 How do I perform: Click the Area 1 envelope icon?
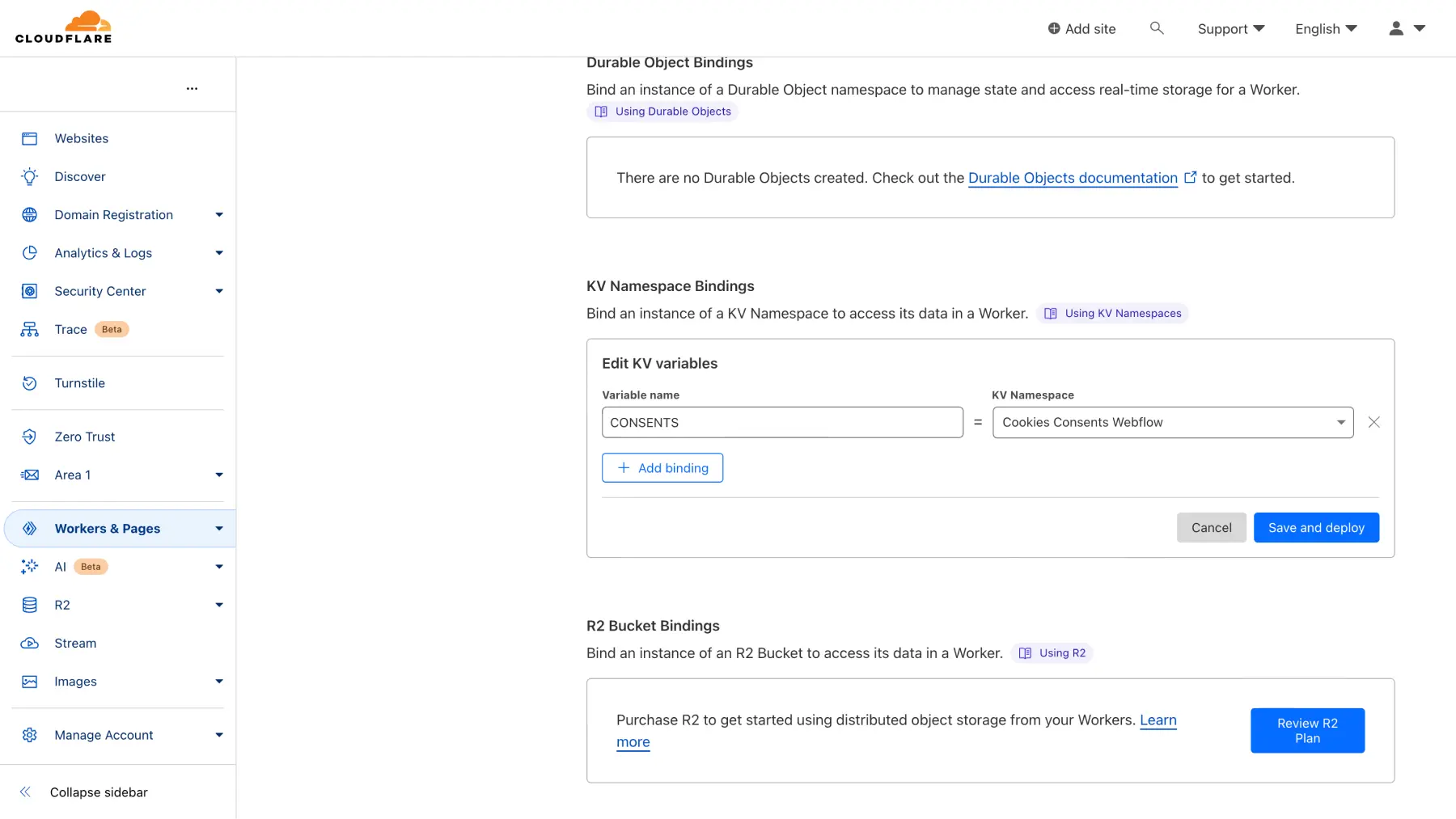pyautogui.click(x=30, y=475)
